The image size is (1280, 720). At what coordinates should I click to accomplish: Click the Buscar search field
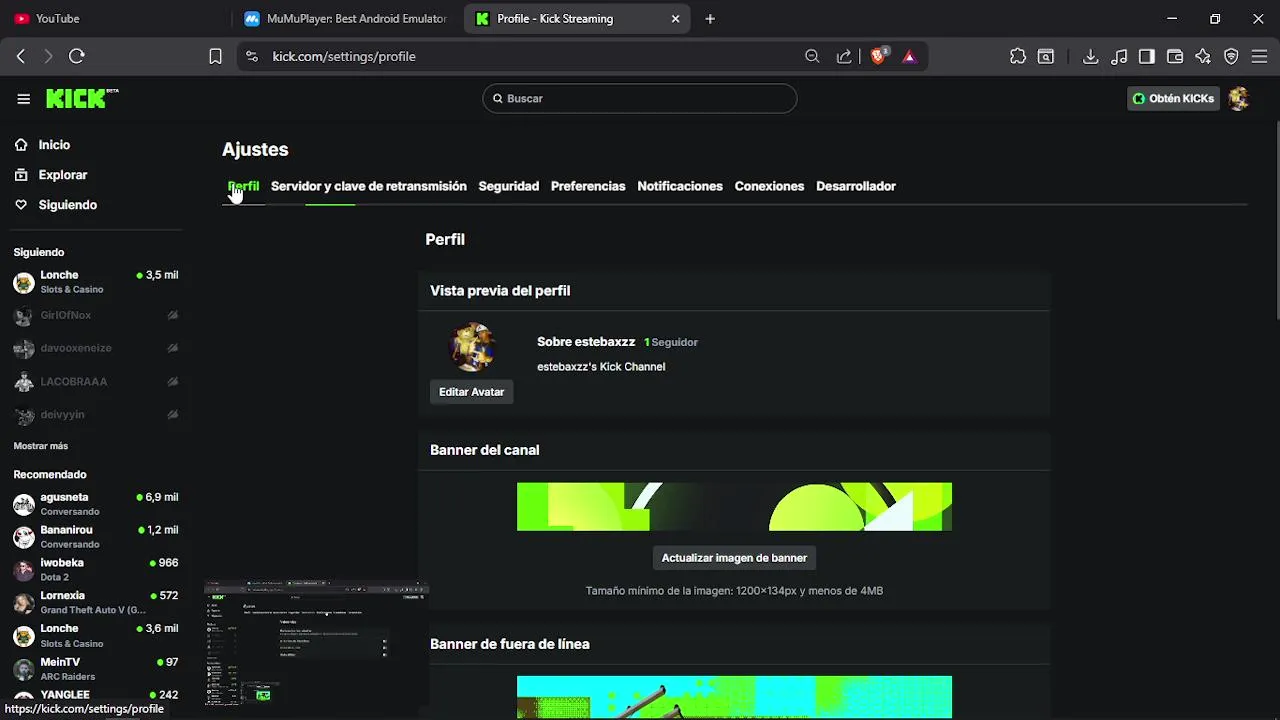pyautogui.click(x=640, y=99)
